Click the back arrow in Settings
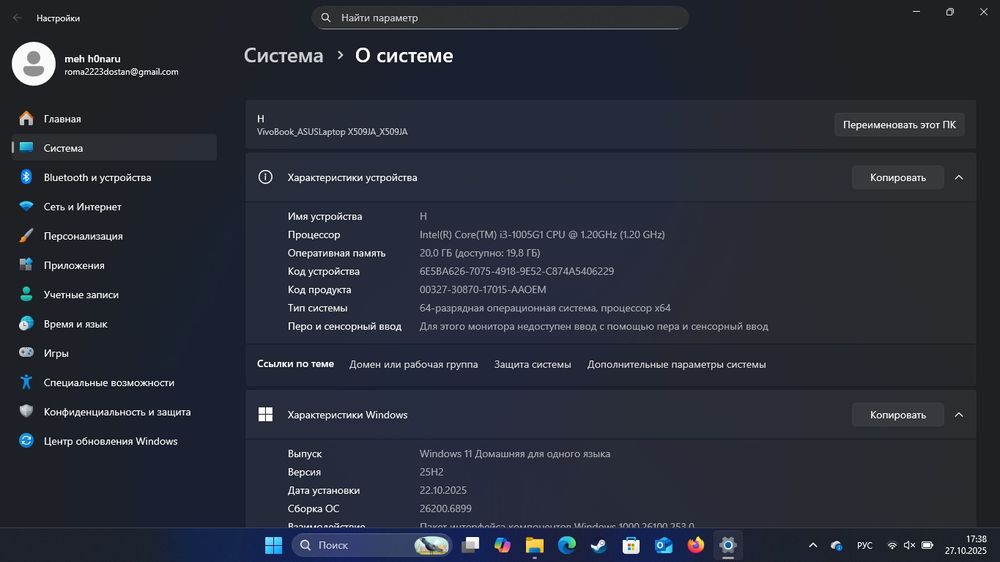The image size is (1000, 562). (x=17, y=18)
